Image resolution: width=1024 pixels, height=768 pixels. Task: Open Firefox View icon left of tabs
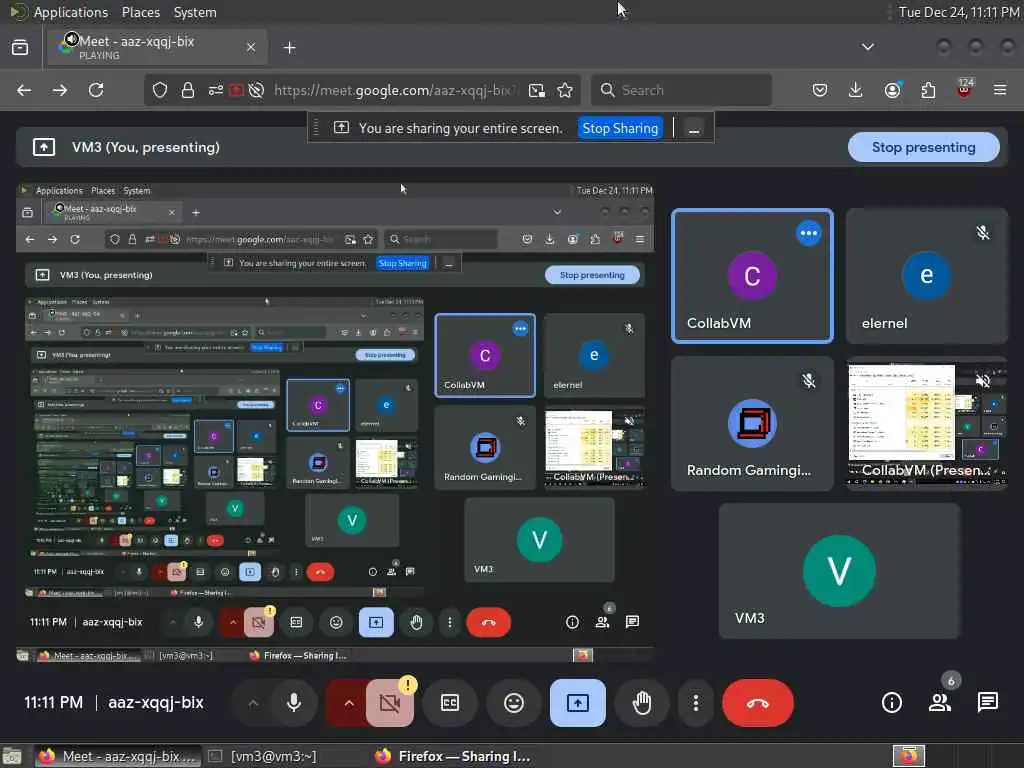[20, 47]
